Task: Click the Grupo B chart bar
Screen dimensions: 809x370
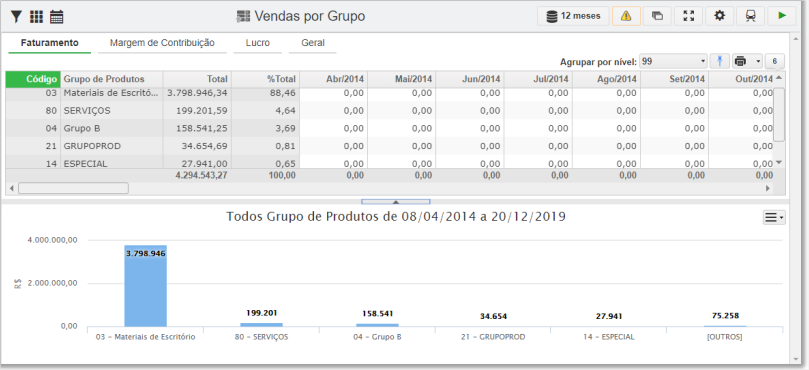Action: (377, 325)
